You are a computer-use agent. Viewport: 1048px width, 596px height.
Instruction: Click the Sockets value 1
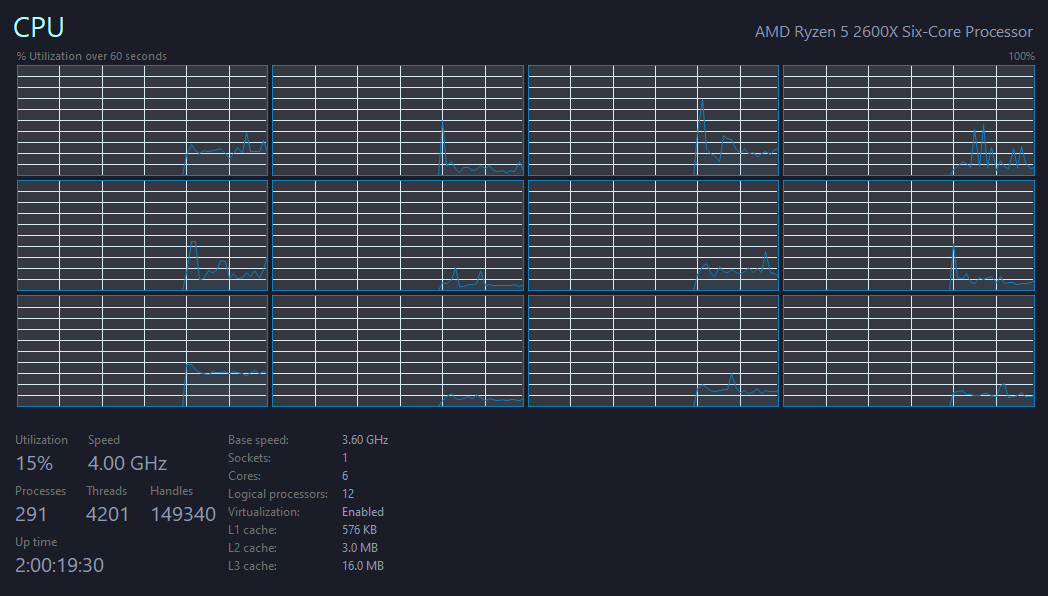pos(345,458)
